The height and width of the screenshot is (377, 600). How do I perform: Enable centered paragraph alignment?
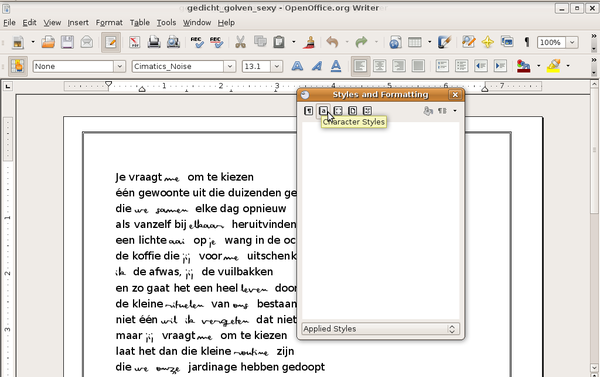379,66
